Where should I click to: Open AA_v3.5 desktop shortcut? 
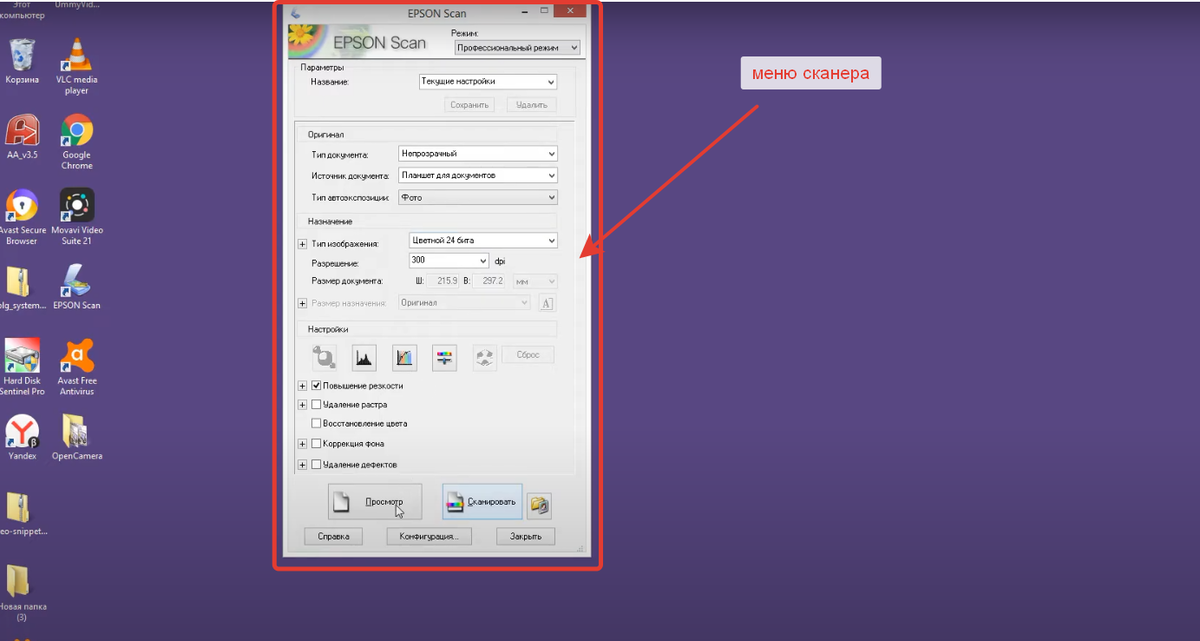[22, 138]
